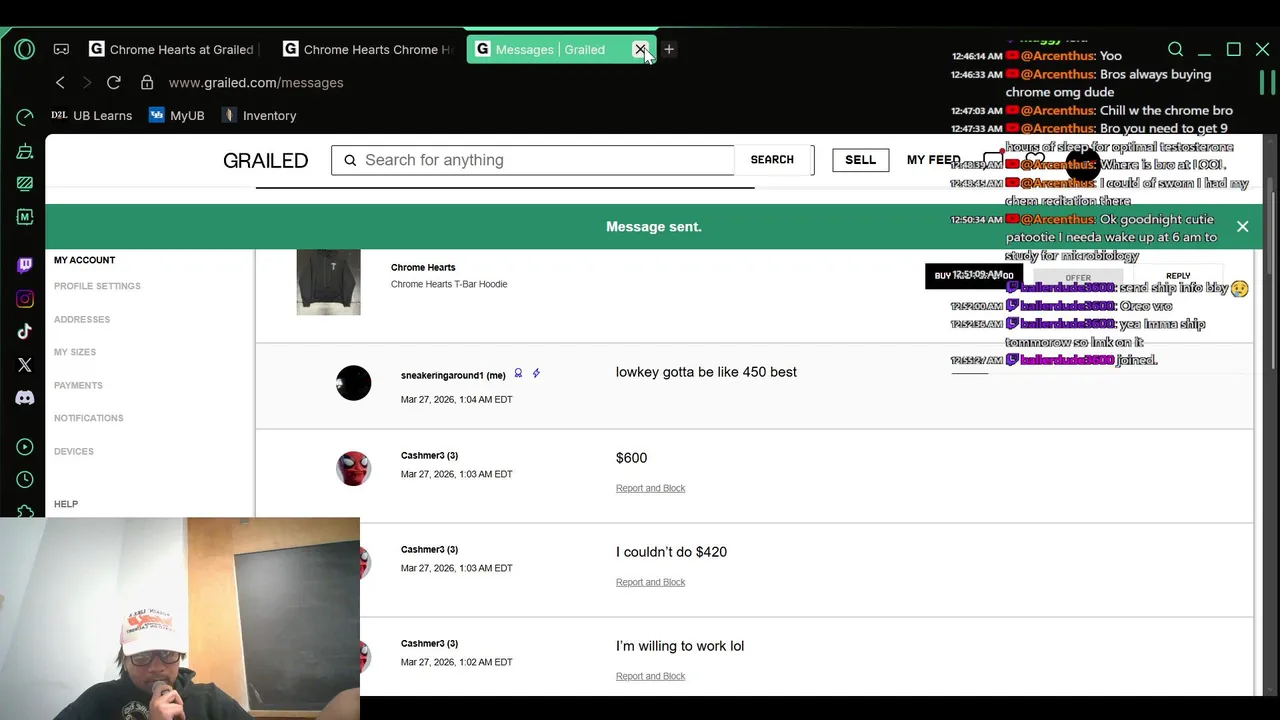Image resolution: width=1280 pixels, height=720 pixels.
Task: Click the Chrome Hearts hoodie thumbnail
Action: [x=328, y=282]
